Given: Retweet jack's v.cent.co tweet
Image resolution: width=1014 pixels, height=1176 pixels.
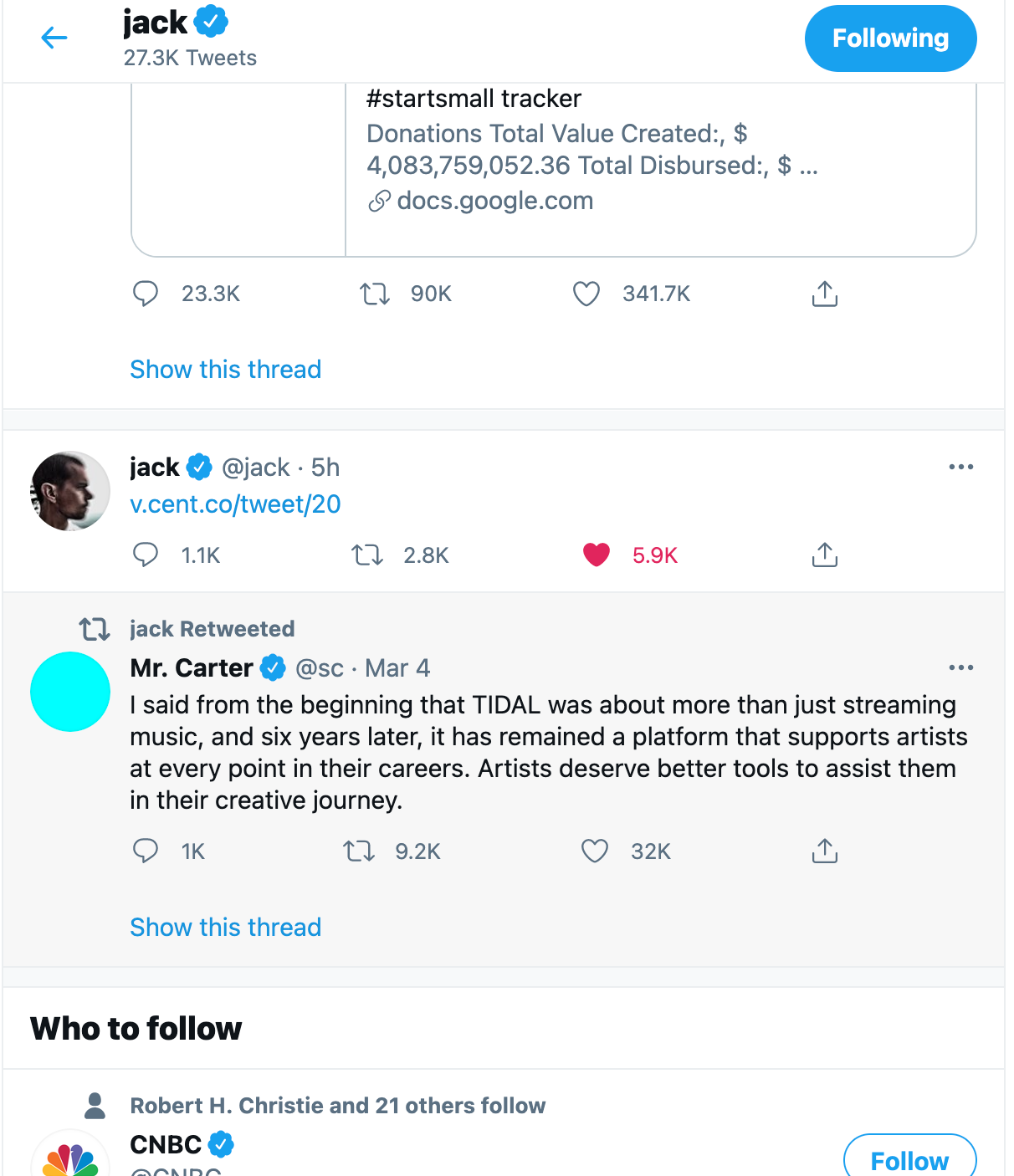Looking at the screenshot, I should (x=366, y=555).
